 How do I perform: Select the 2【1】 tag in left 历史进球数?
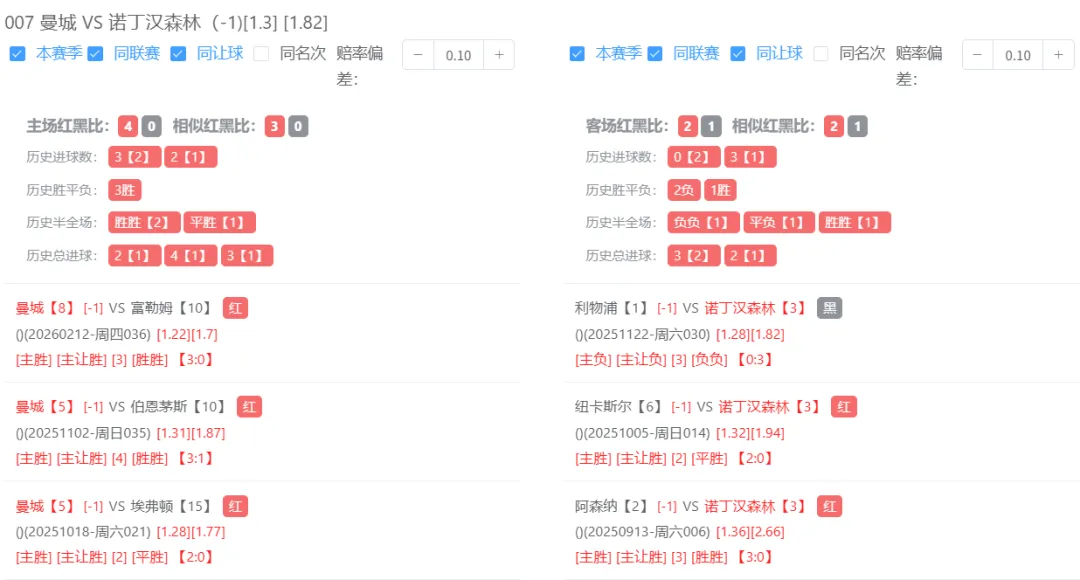[191, 157]
